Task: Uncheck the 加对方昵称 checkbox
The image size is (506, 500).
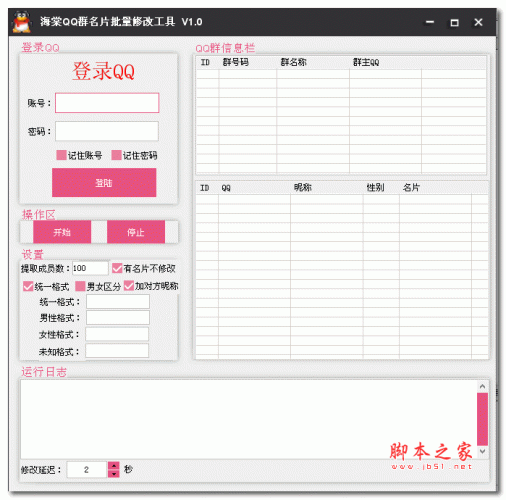Action: 129,286
